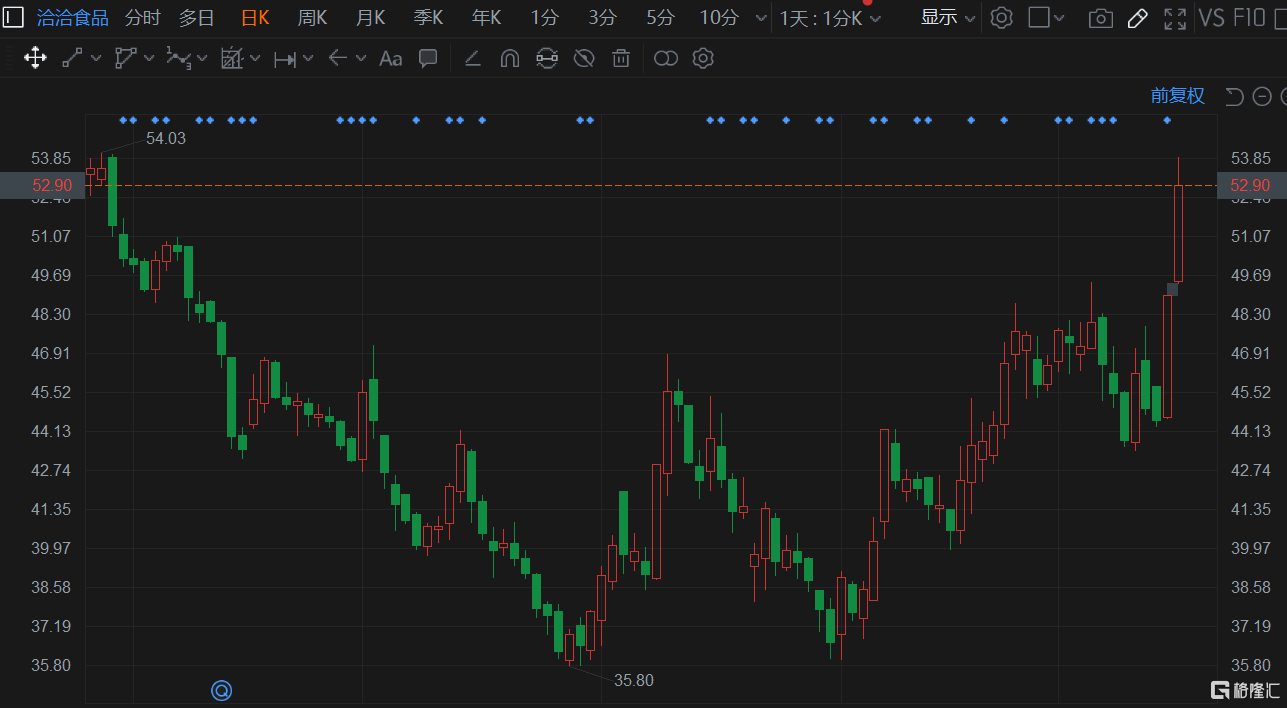
Task: Click the lock drawings sync icon
Action: coord(547,59)
